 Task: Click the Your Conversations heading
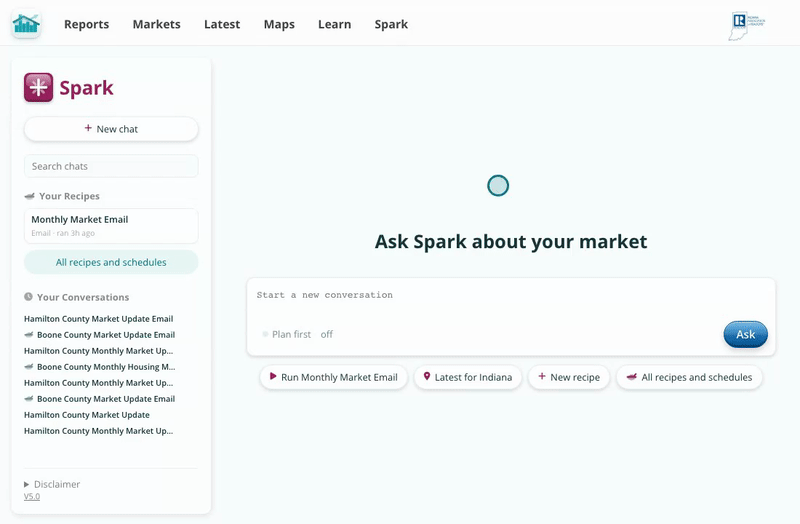(x=83, y=297)
